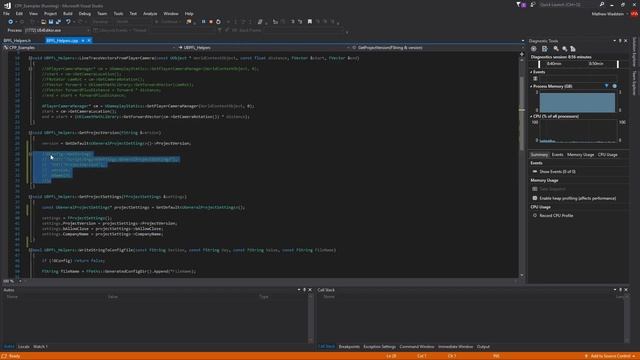
Task: Click the Show Events camera icon
Action: (x=535, y=171)
